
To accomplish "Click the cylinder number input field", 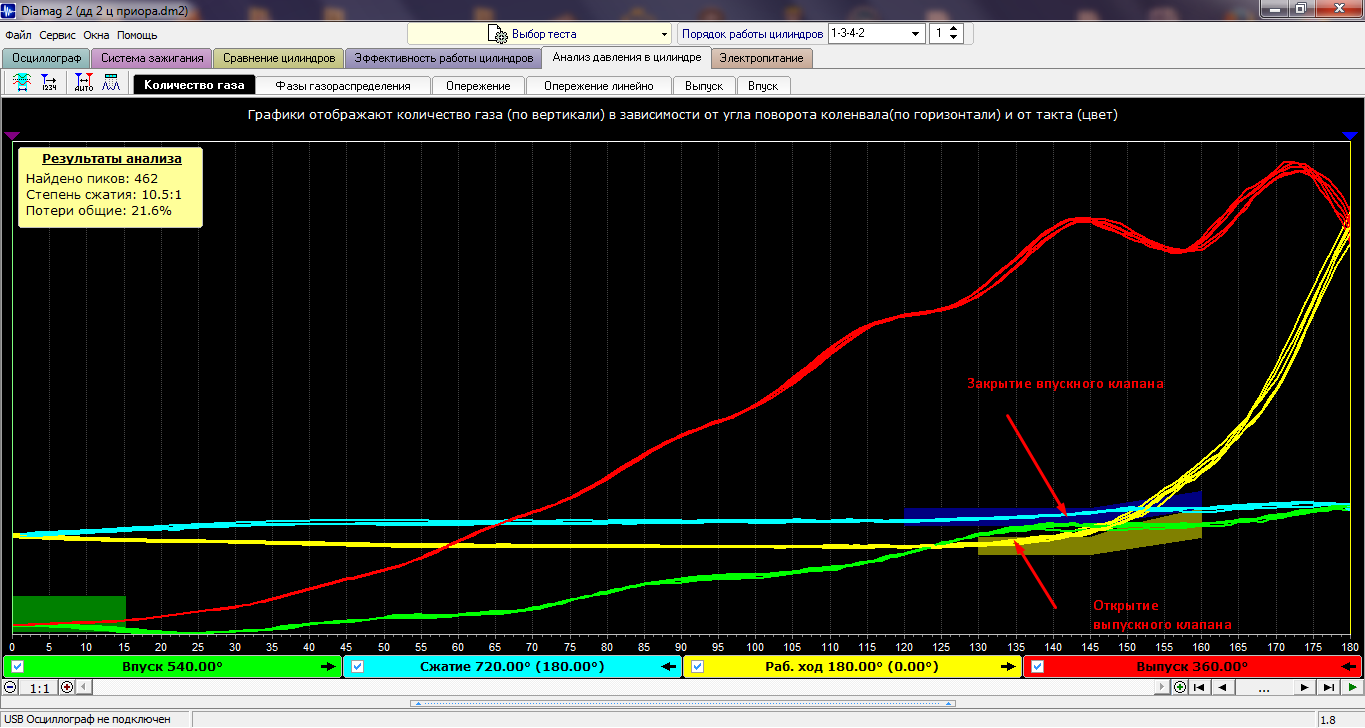I will pyautogui.click(x=938, y=33).
